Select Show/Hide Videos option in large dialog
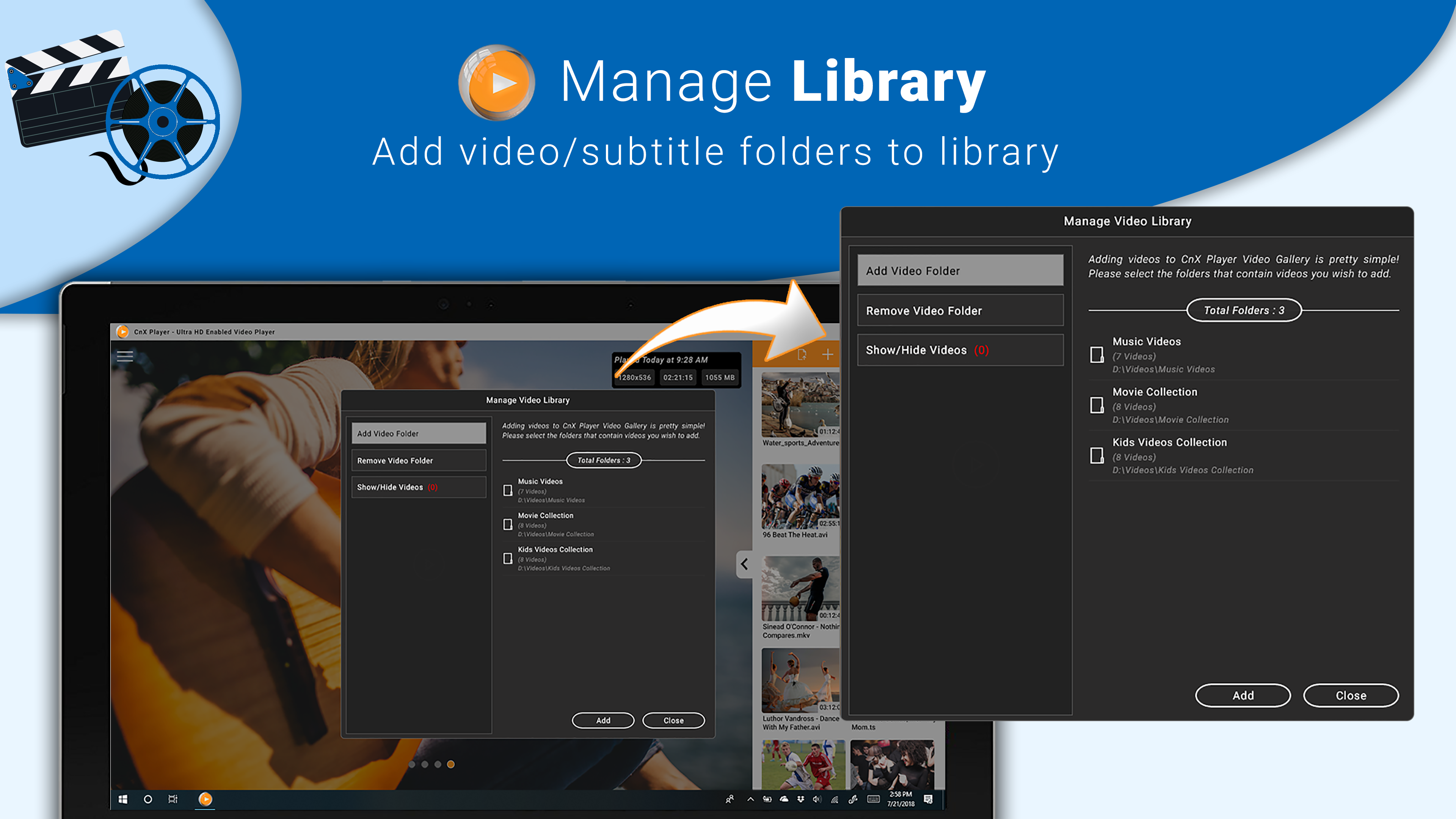Screen dimensions: 1456x819 (x=960, y=350)
